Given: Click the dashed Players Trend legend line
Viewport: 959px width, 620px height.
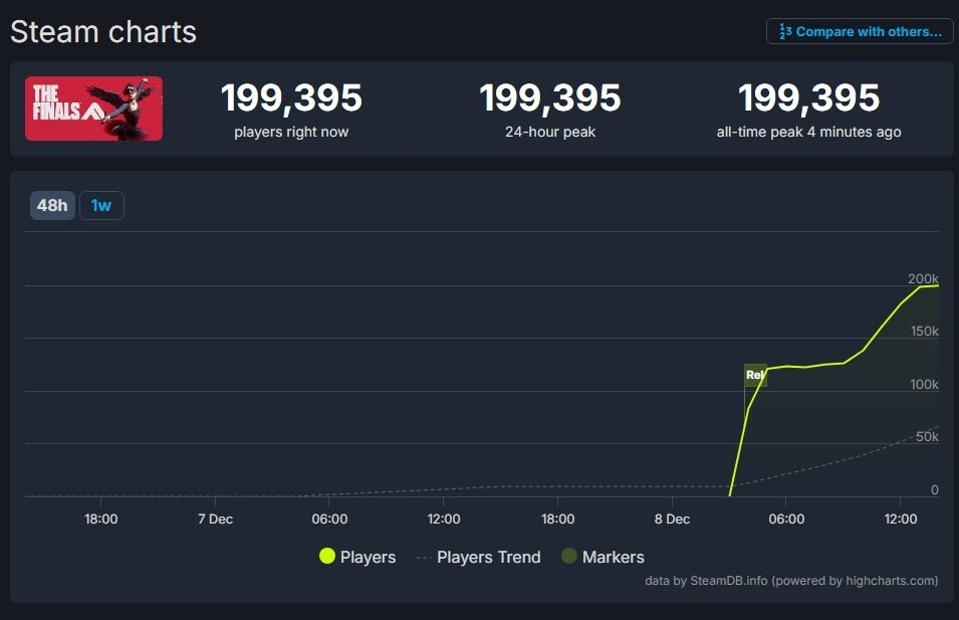Looking at the screenshot, I should point(424,557).
